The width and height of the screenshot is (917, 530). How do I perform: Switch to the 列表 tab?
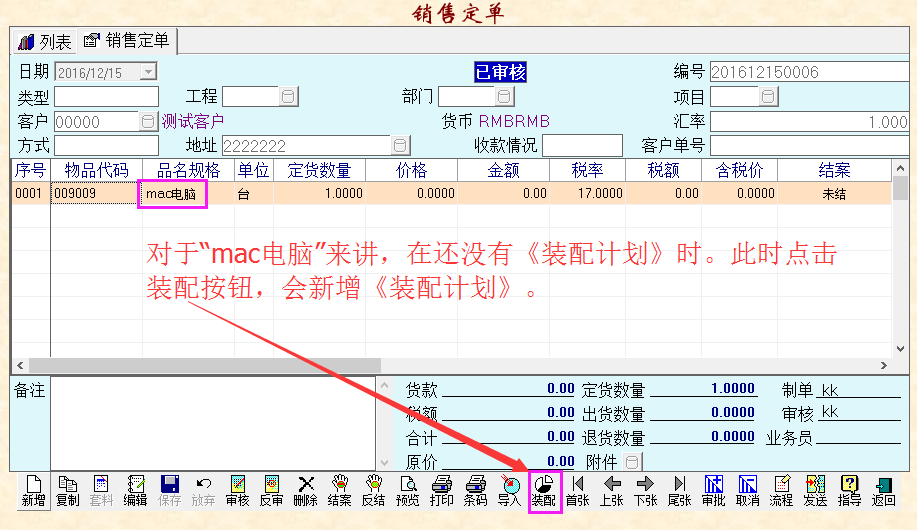pyautogui.click(x=45, y=42)
